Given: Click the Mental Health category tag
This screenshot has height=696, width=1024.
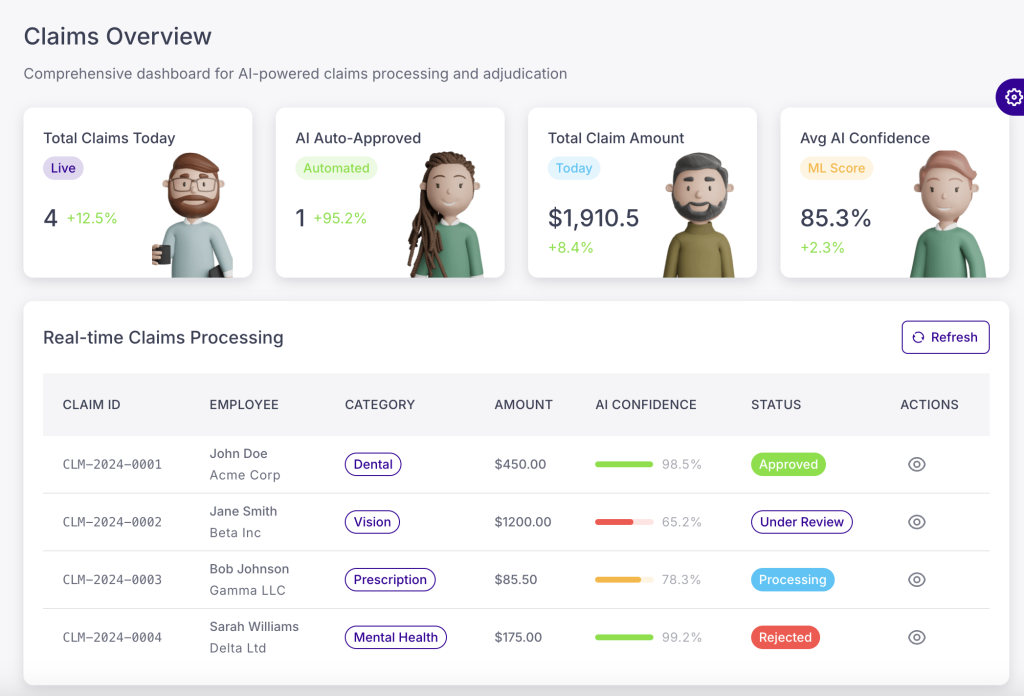Looking at the screenshot, I should click(x=396, y=637).
